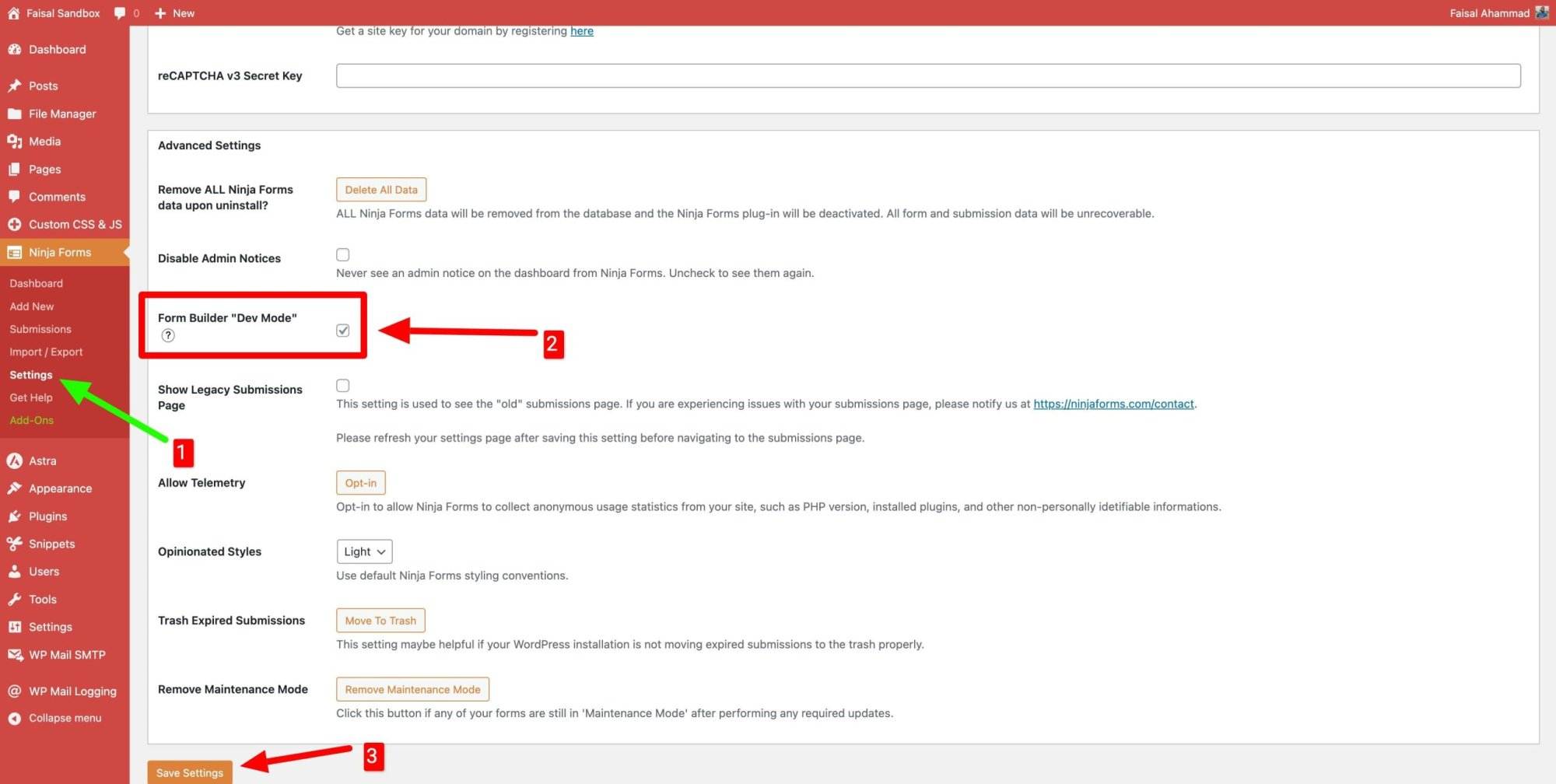Screen dimensions: 1556x784
Task: Click the Plugins plug icon
Action: coord(14,516)
